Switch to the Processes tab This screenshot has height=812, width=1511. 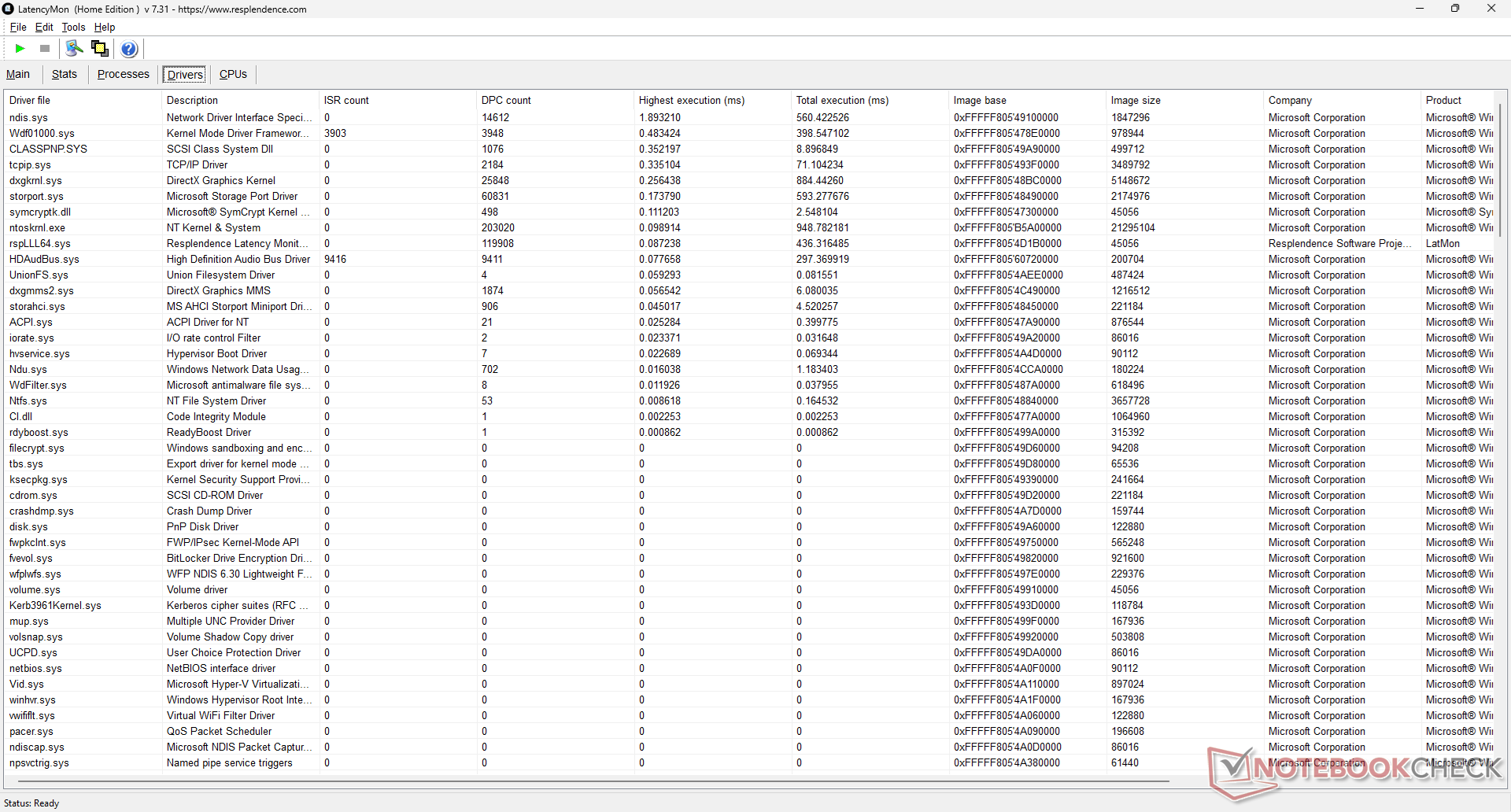click(124, 74)
